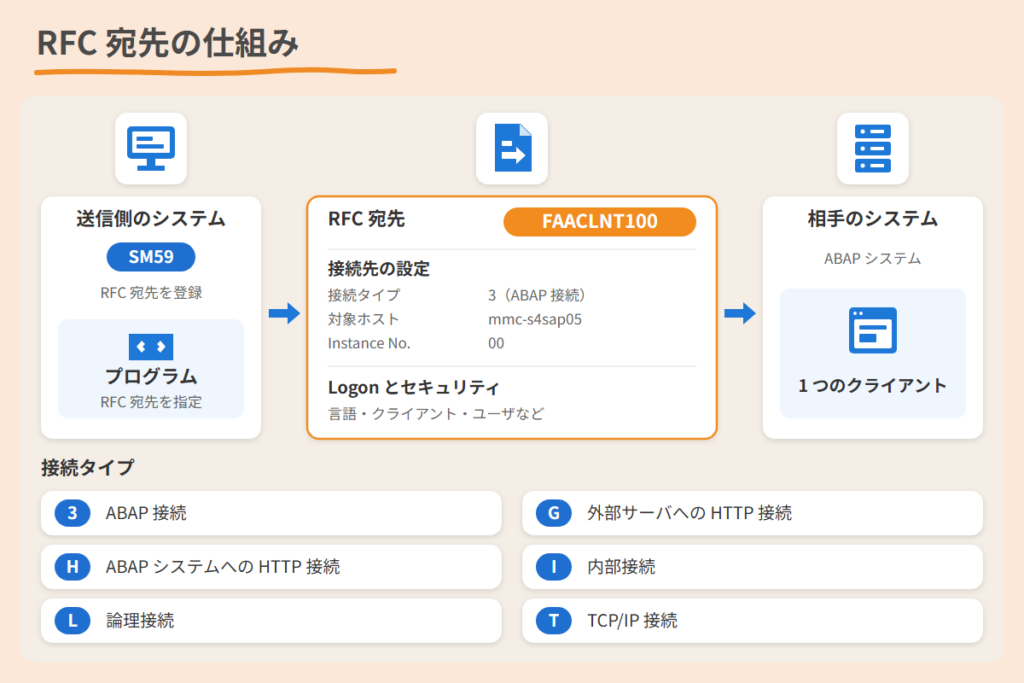The width and height of the screenshot is (1024, 683).
Task: Click the SM59 pill badge
Action: coord(151,257)
